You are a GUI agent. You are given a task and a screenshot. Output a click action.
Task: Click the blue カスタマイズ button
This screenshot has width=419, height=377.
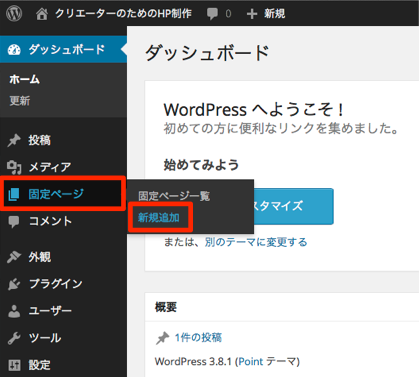294,206
